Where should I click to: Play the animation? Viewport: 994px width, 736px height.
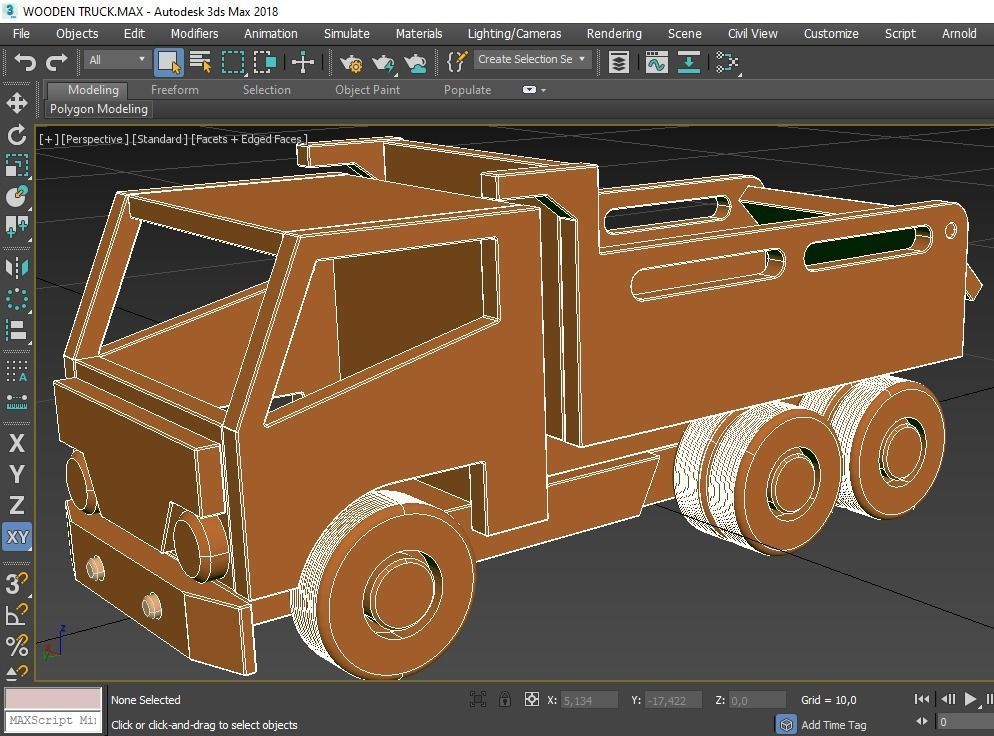click(969, 699)
